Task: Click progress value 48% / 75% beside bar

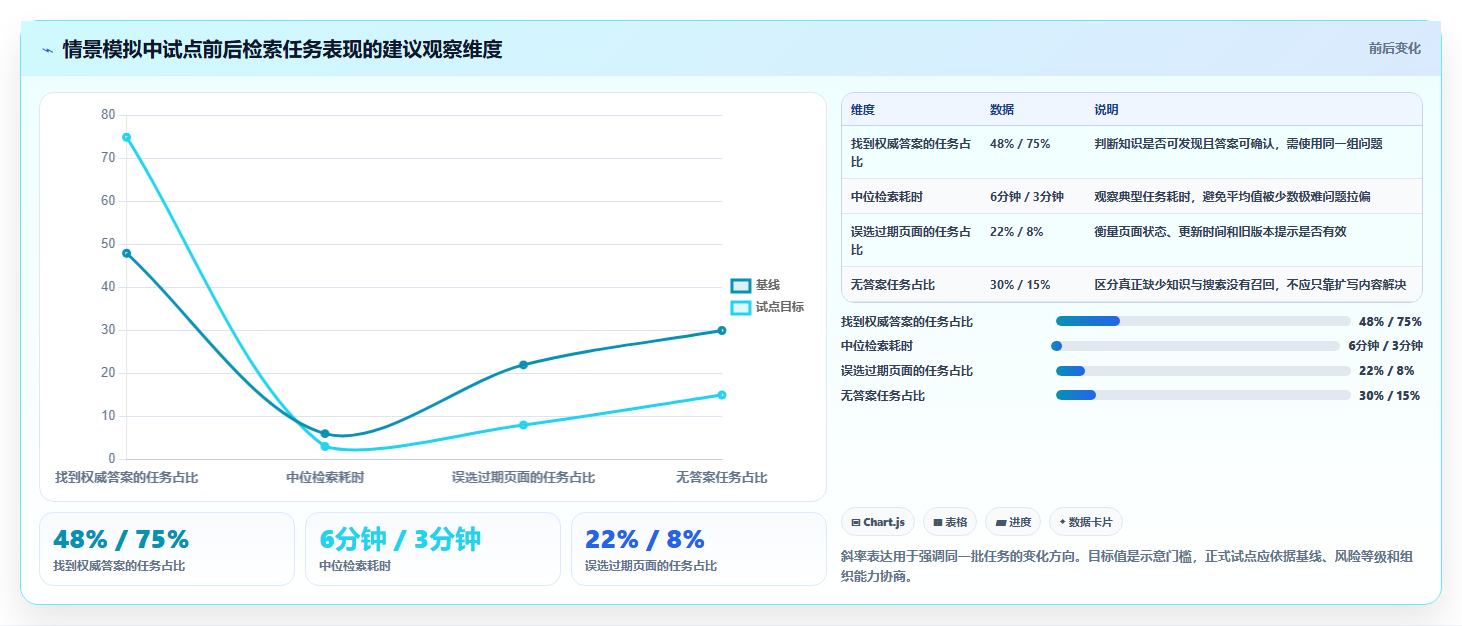Action: pyautogui.click(x=1390, y=321)
